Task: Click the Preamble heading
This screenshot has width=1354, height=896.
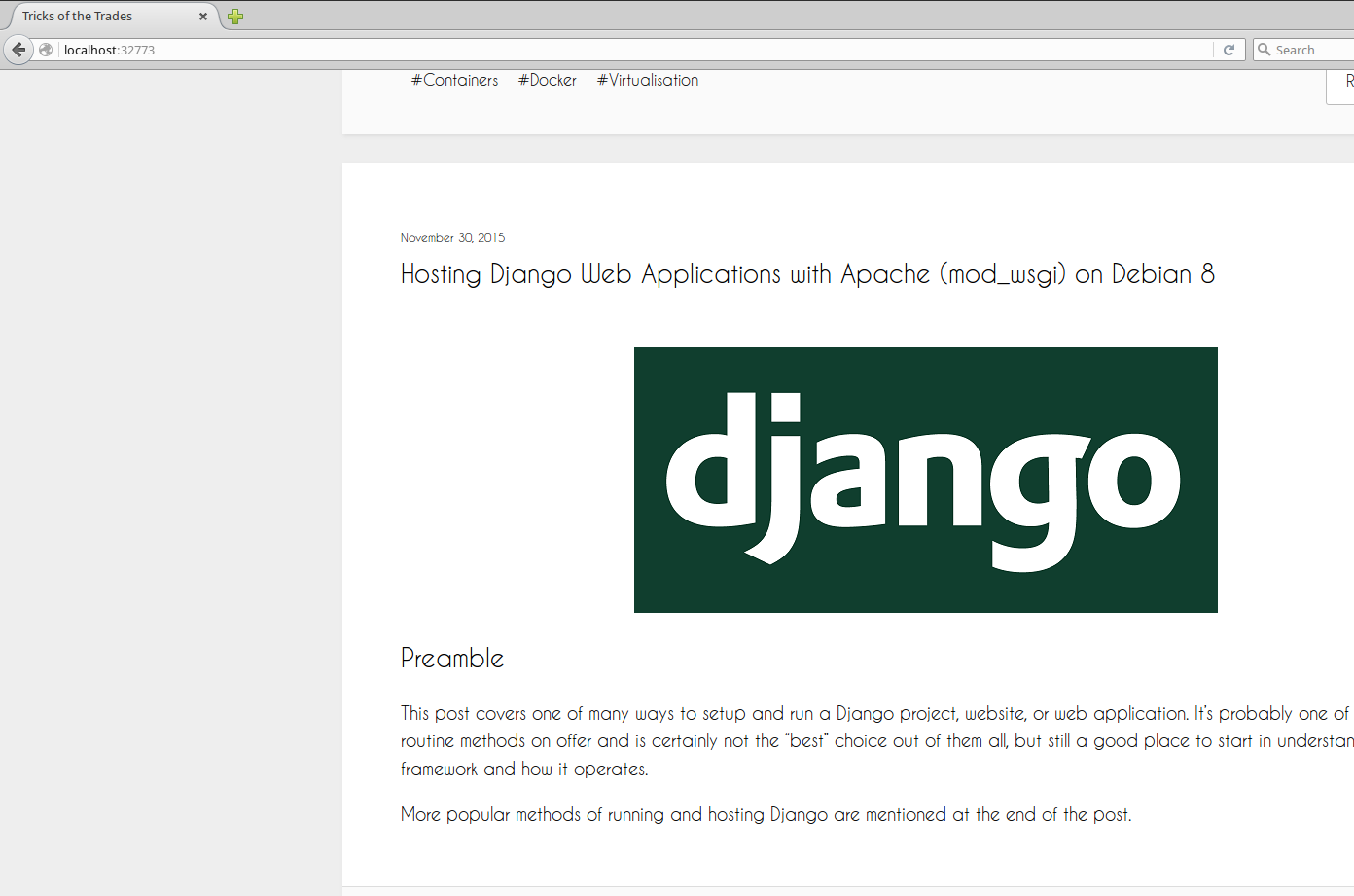Action: 452,659
